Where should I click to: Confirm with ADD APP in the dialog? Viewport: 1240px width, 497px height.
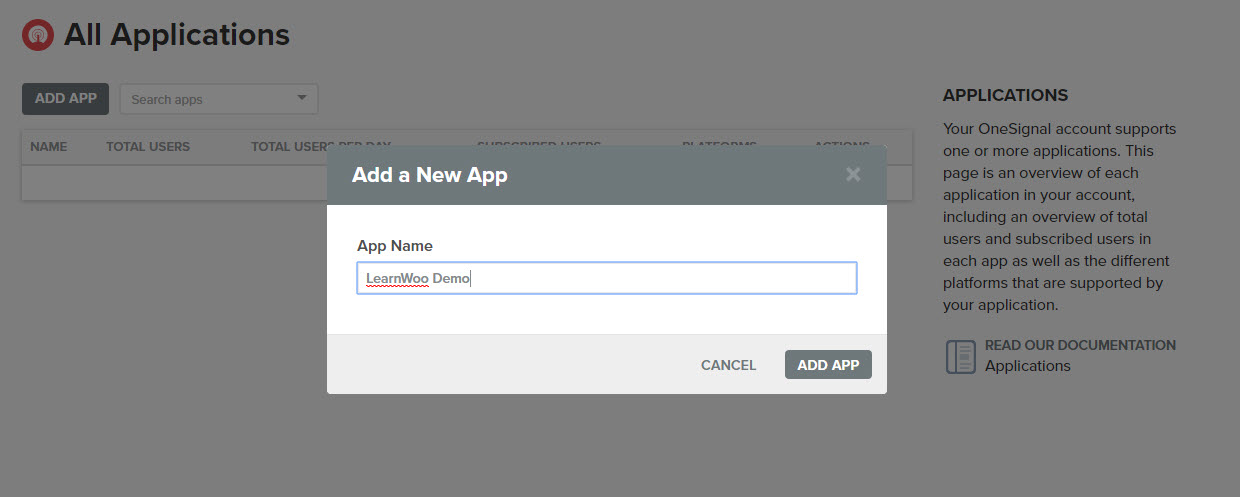[827, 365]
